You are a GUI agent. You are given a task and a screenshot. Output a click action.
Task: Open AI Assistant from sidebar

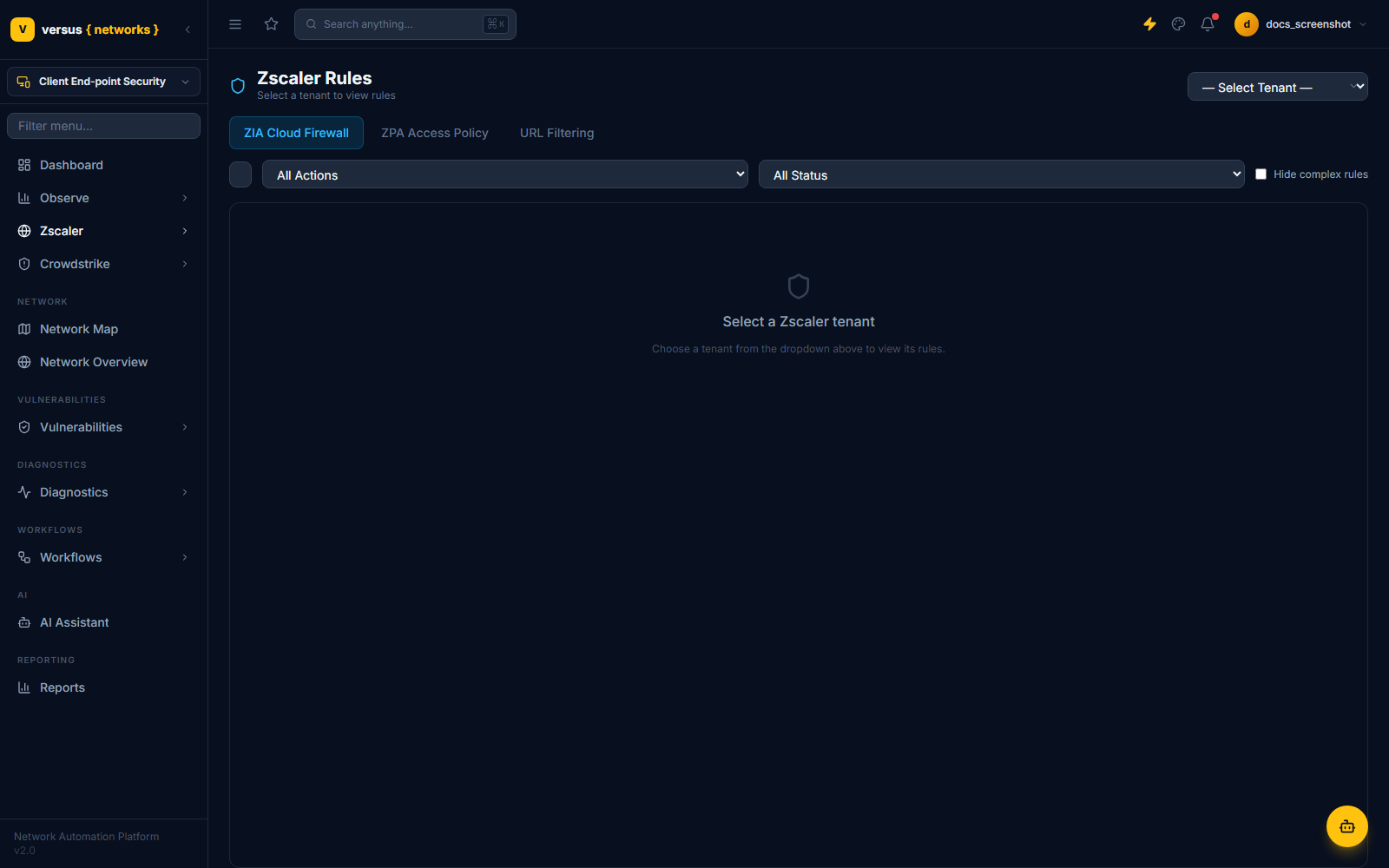[x=103, y=622]
